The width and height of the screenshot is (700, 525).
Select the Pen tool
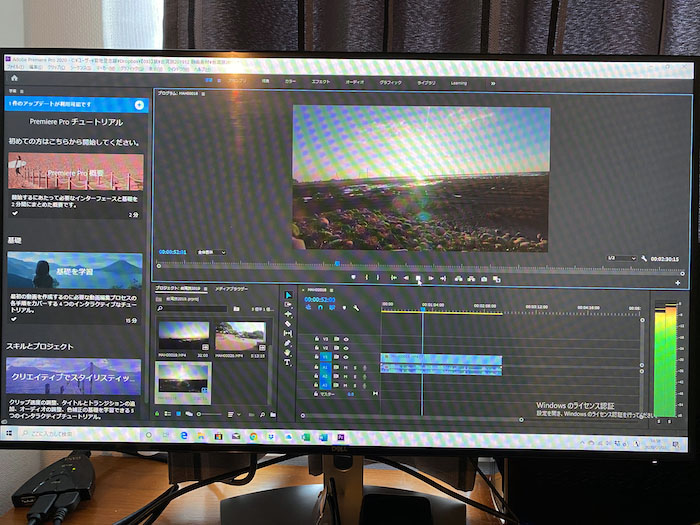pos(288,343)
